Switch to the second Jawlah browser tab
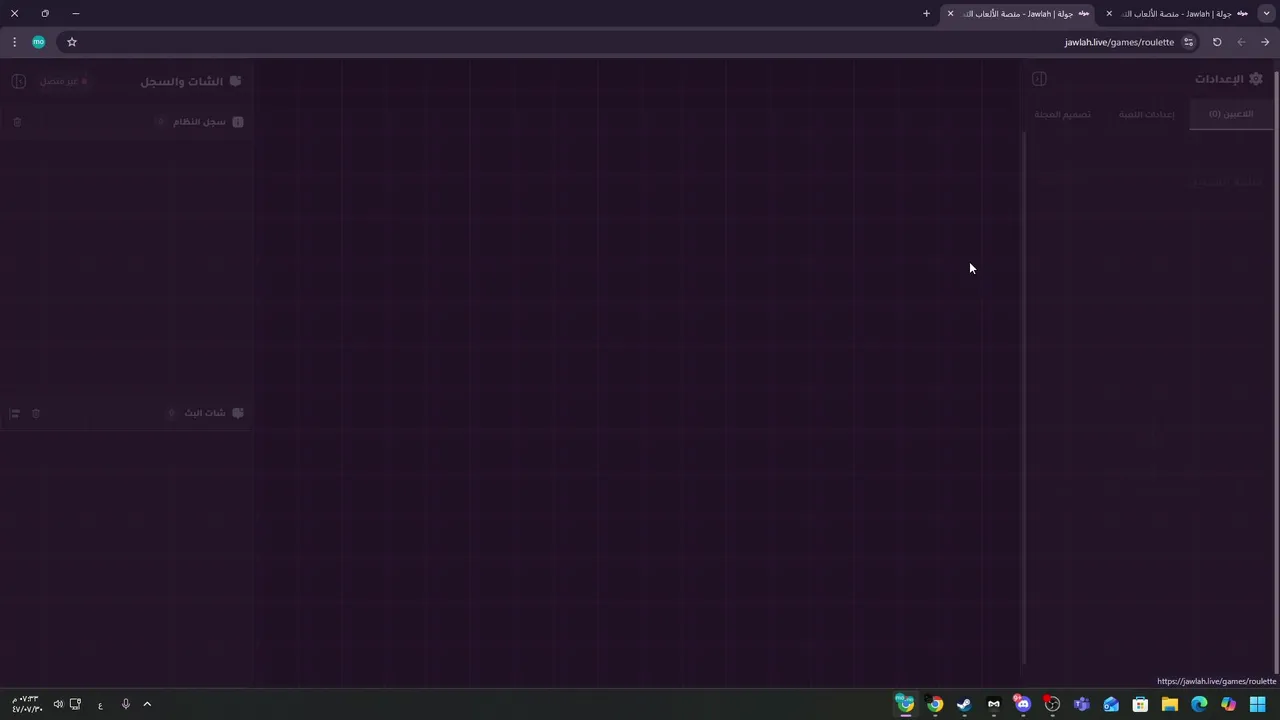This screenshot has height=720, width=1280. pyautogui.click(x=1178, y=14)
